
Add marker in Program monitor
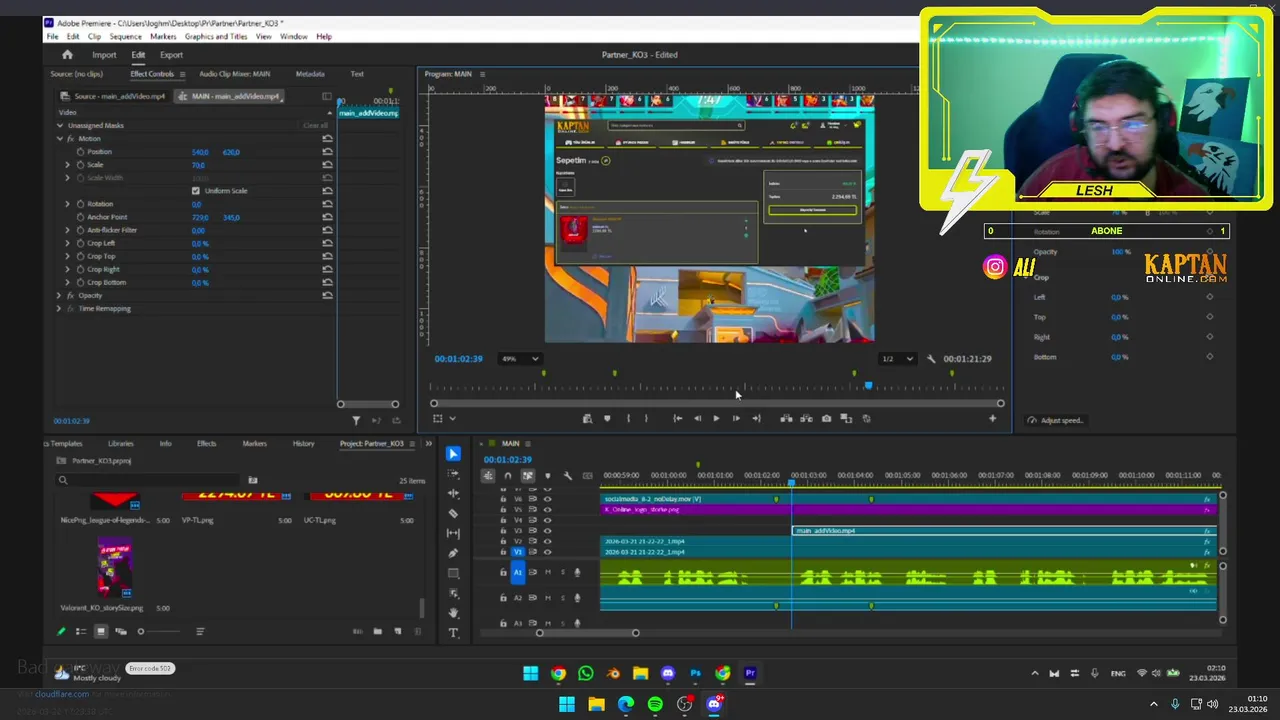(x=607, y=419)
